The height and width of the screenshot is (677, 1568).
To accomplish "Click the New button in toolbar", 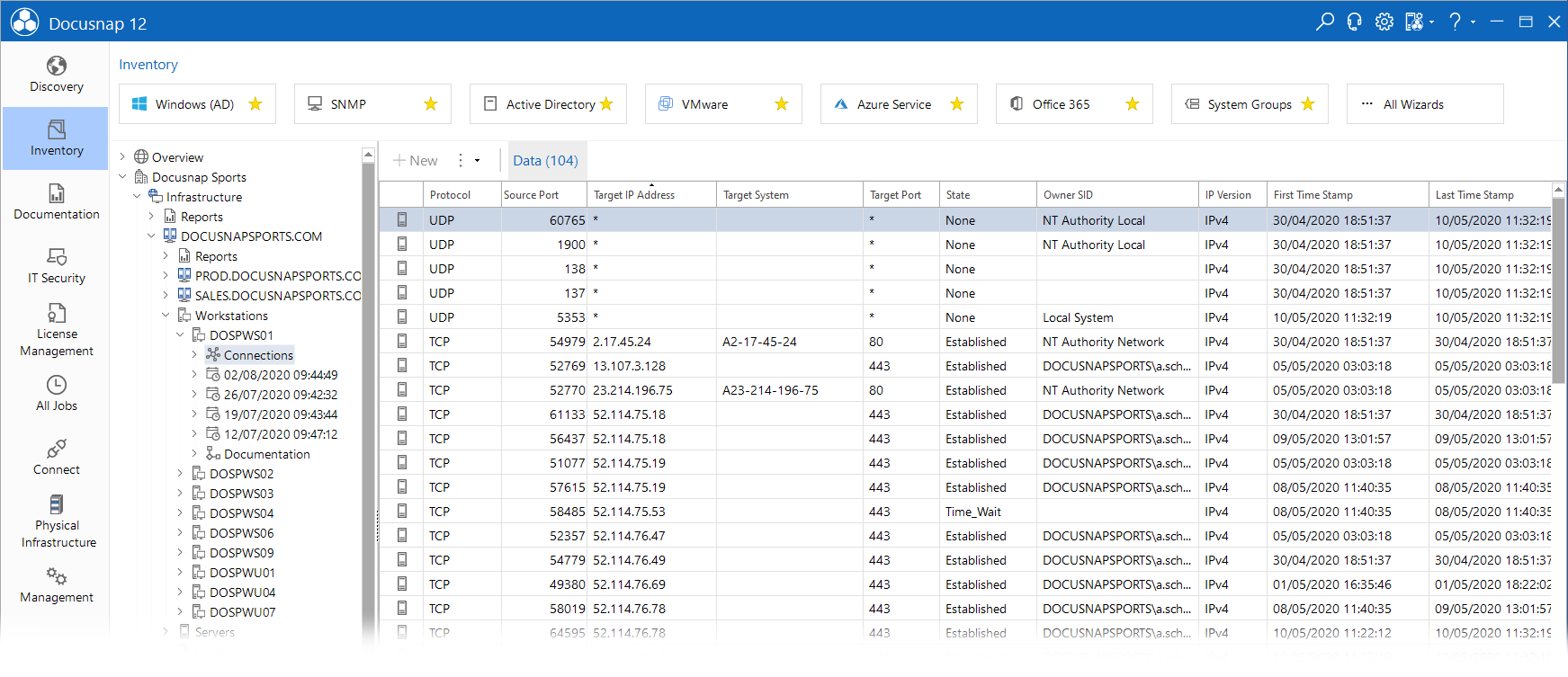I will (416, 161).
